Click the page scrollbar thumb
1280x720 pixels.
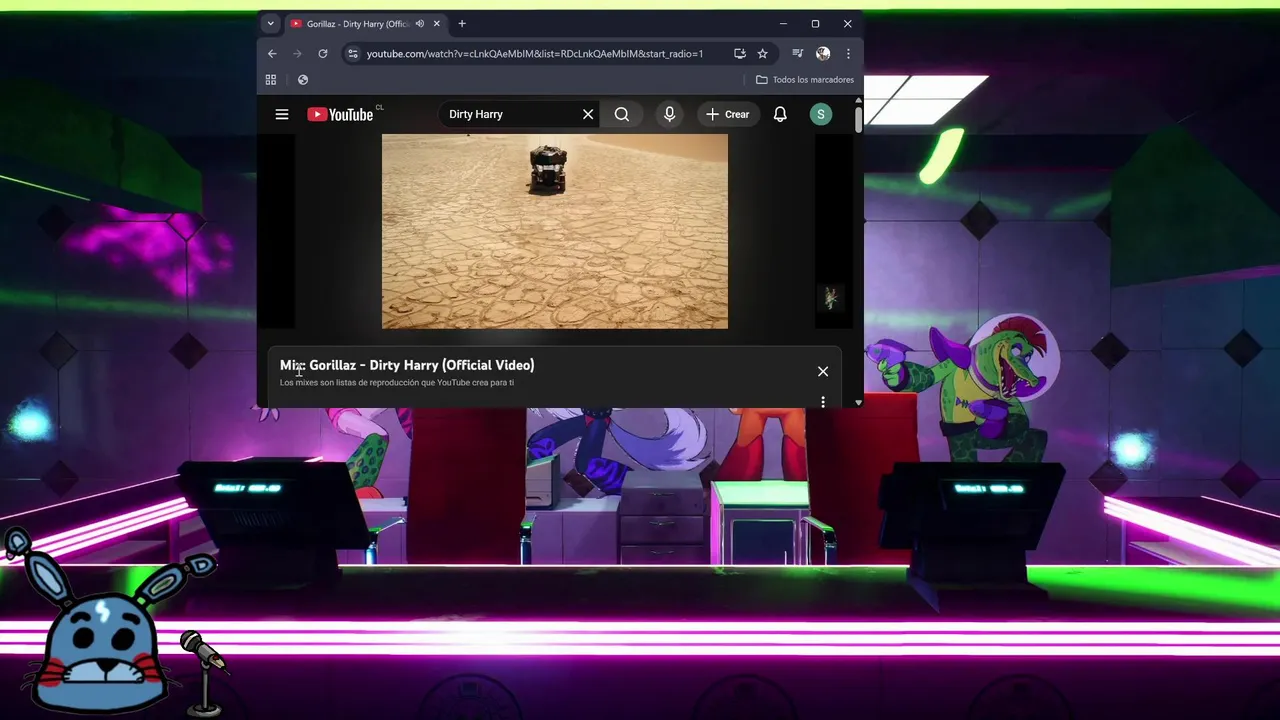coord(858,119)
